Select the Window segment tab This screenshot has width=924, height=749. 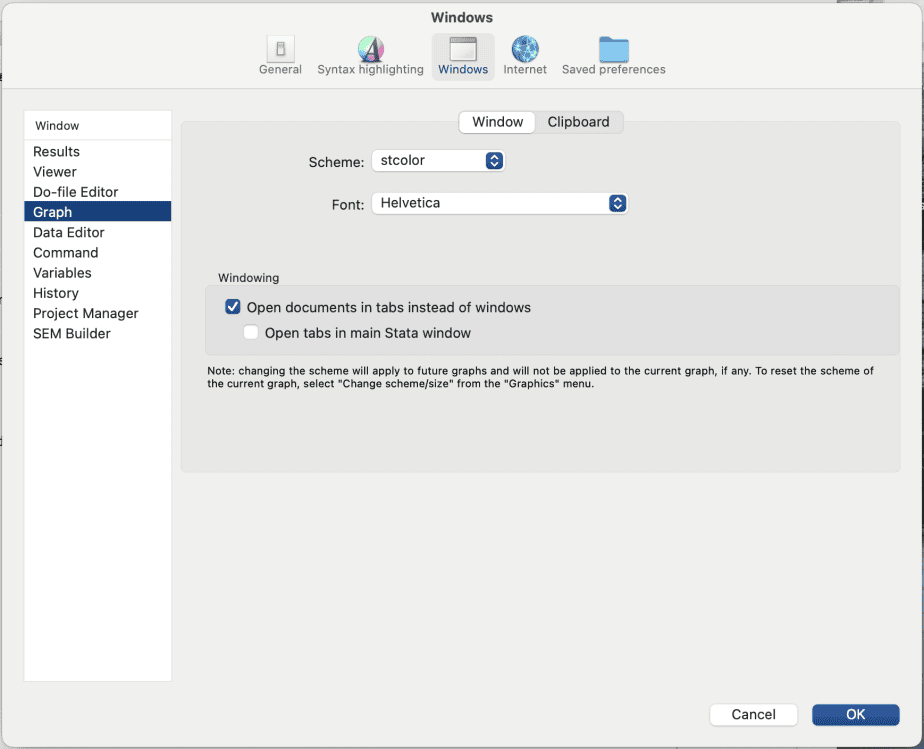point(497,122)
